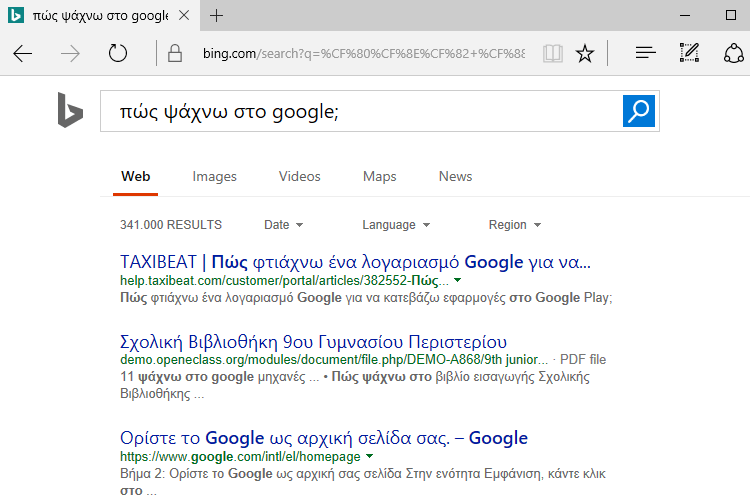Open the TAXIBEAT search result link
The width and height of the screenshot is (750, 502).
355,262
